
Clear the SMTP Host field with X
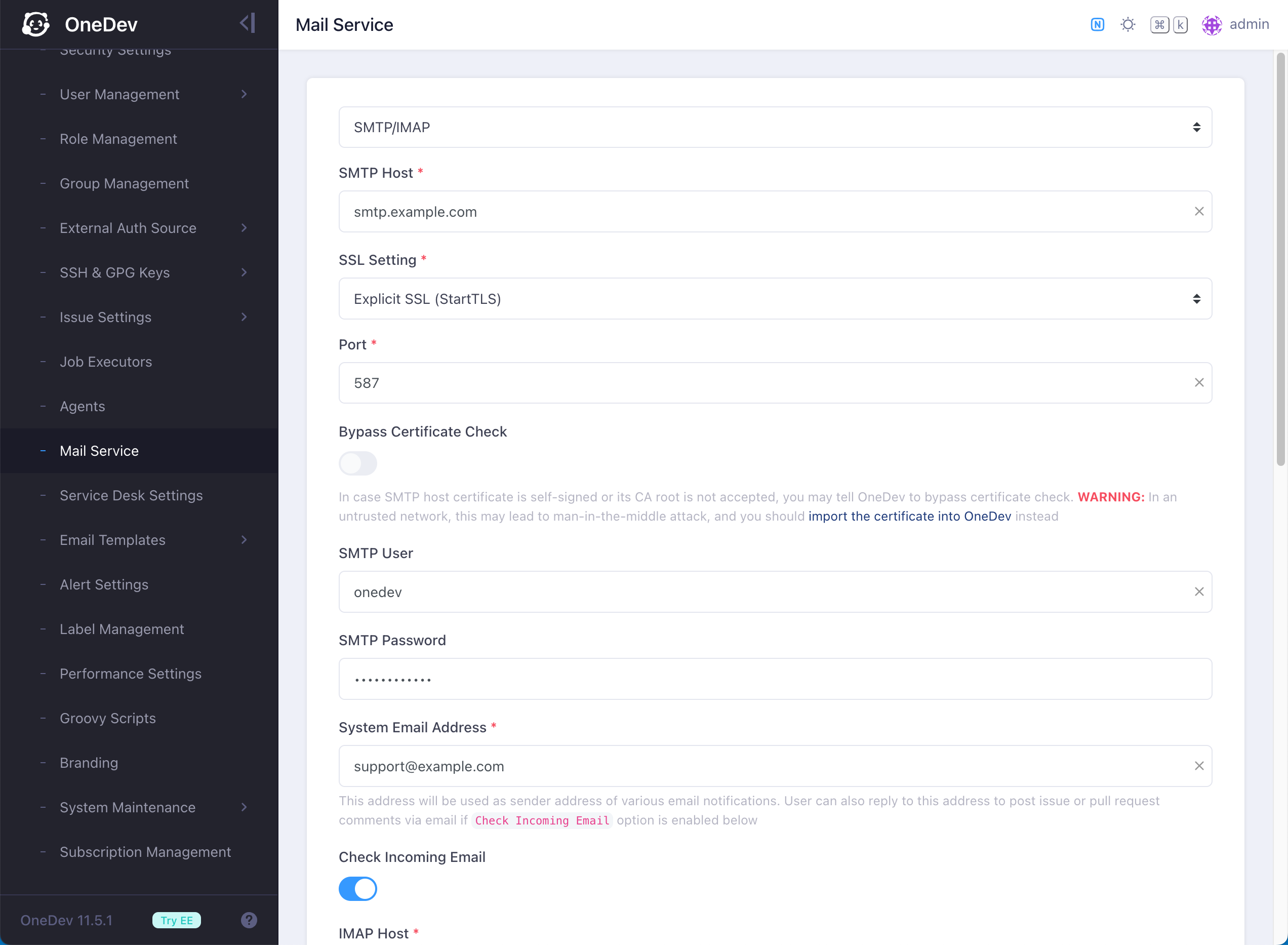(x=1199, y=212)
